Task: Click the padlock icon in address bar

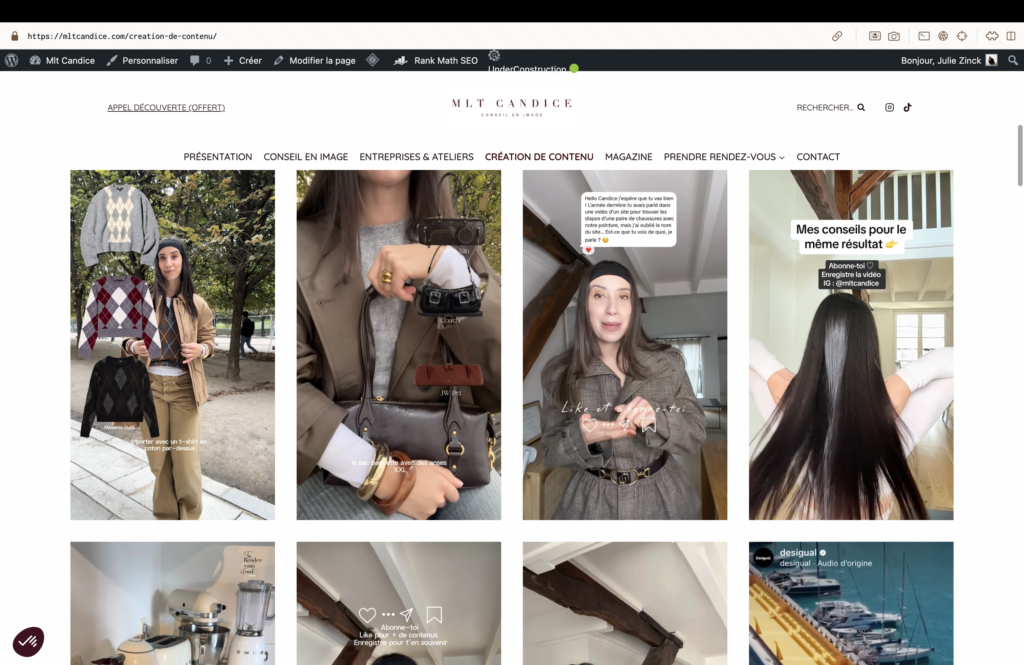Action: [x=14, y=36]
